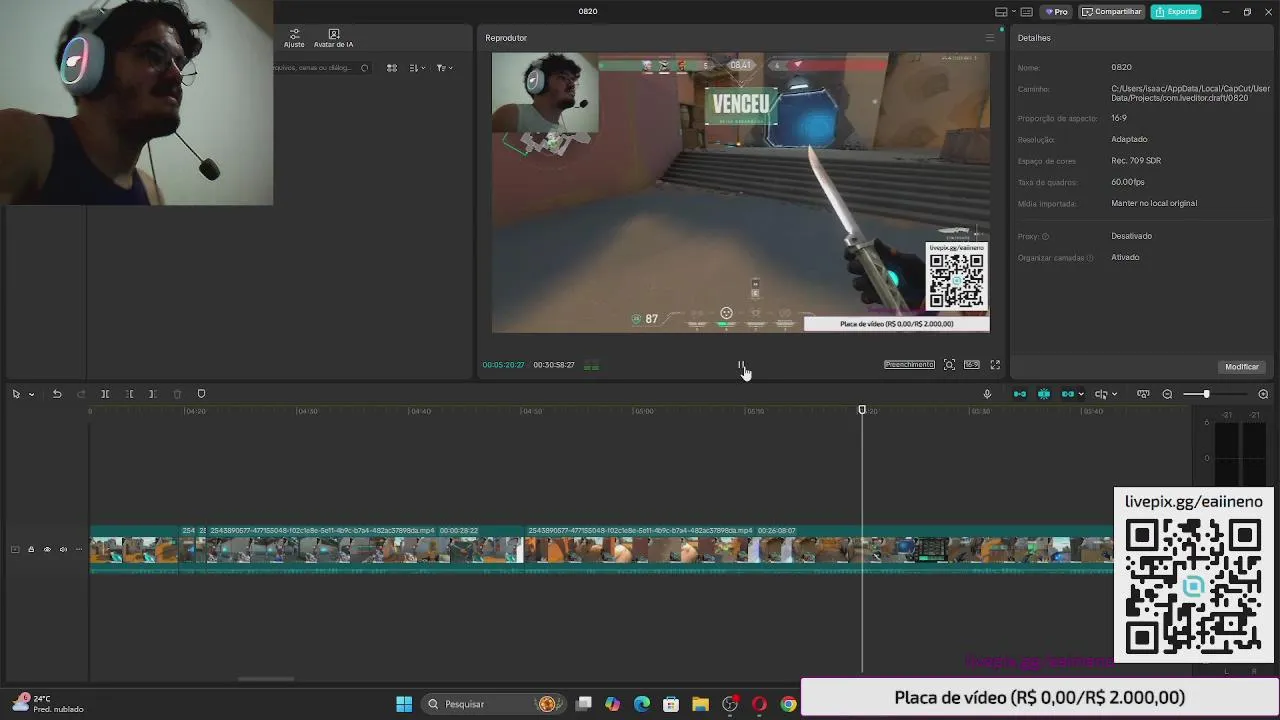Viewport: 1280px width, 720px height.
Task: Open the Ajuste tab
Action: (294, 38)
